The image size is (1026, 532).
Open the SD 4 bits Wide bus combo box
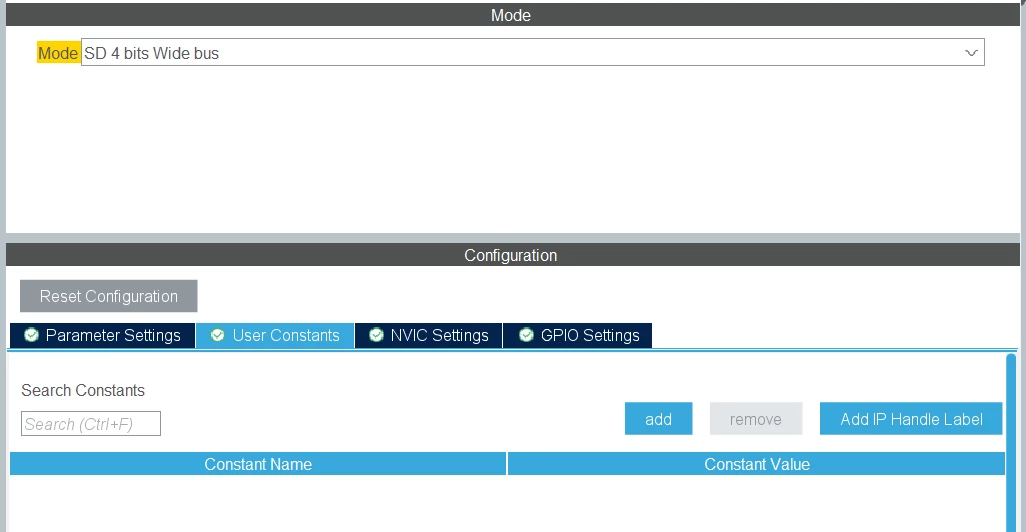point(533,52)
